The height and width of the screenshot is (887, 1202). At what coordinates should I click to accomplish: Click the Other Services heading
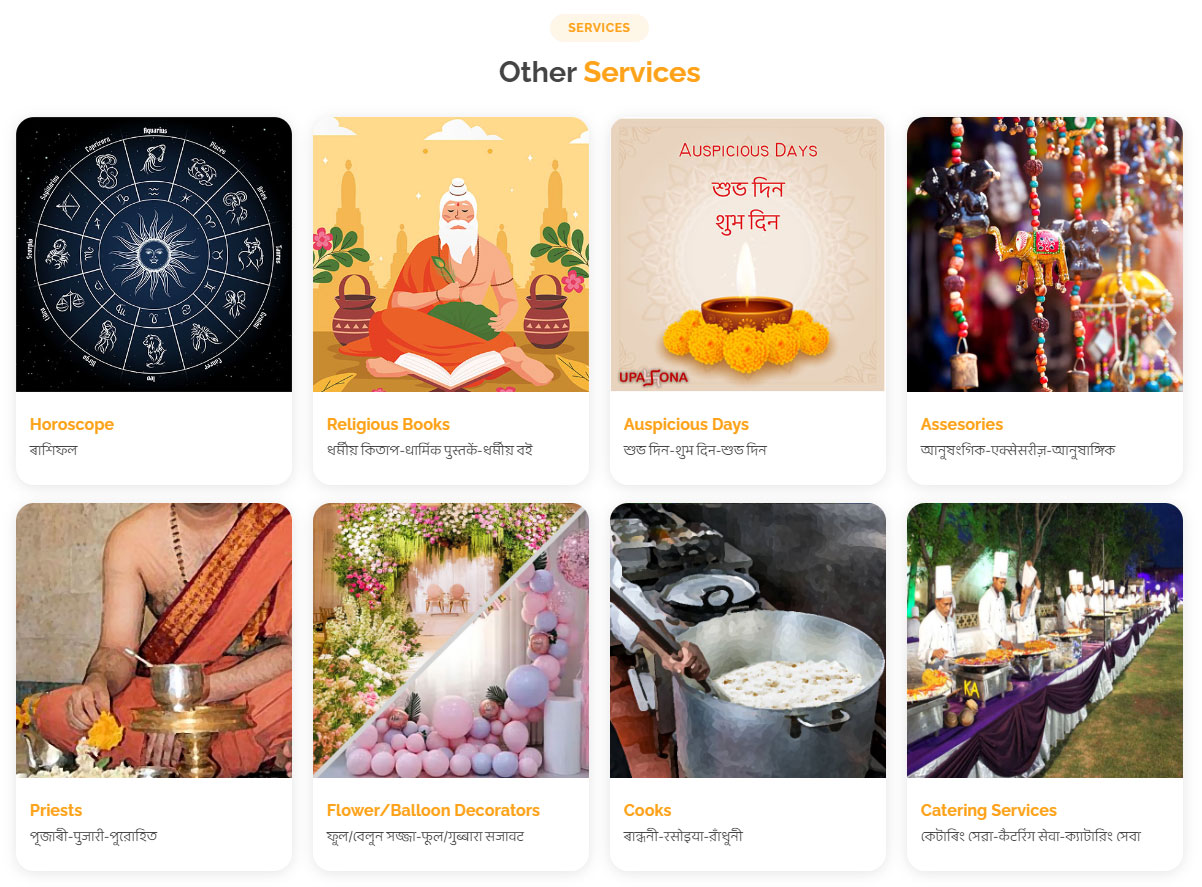click(x=599, y=72)
